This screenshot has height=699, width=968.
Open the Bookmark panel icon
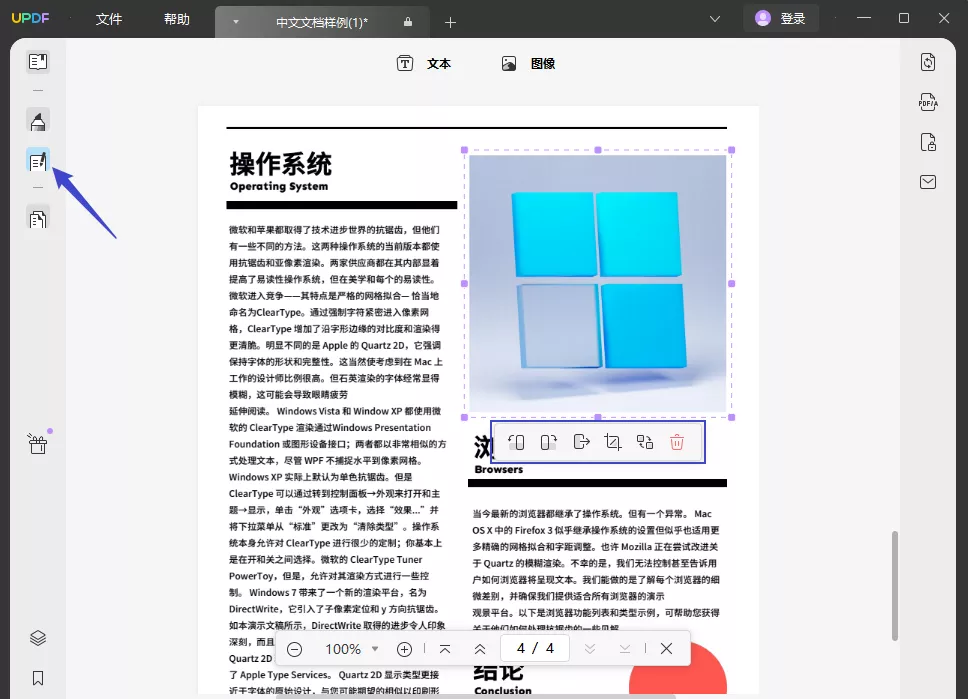(x=38, y=678)
